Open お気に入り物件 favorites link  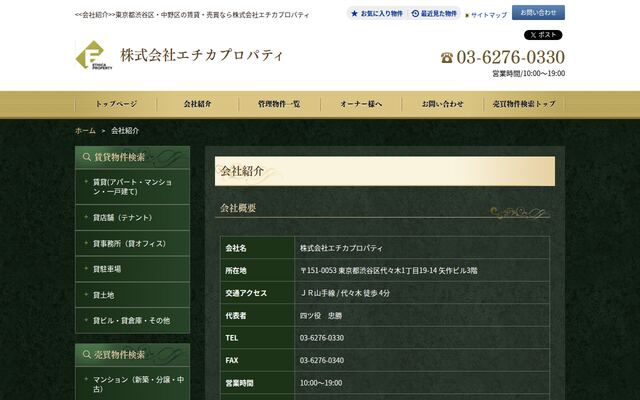(x=377, y=13)
